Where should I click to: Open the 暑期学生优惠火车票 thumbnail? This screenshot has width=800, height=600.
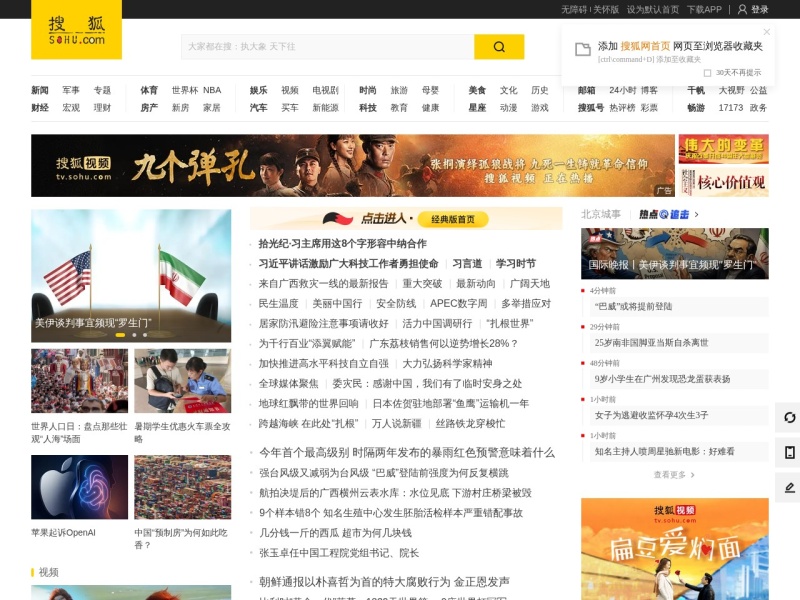tap(183, 381)
